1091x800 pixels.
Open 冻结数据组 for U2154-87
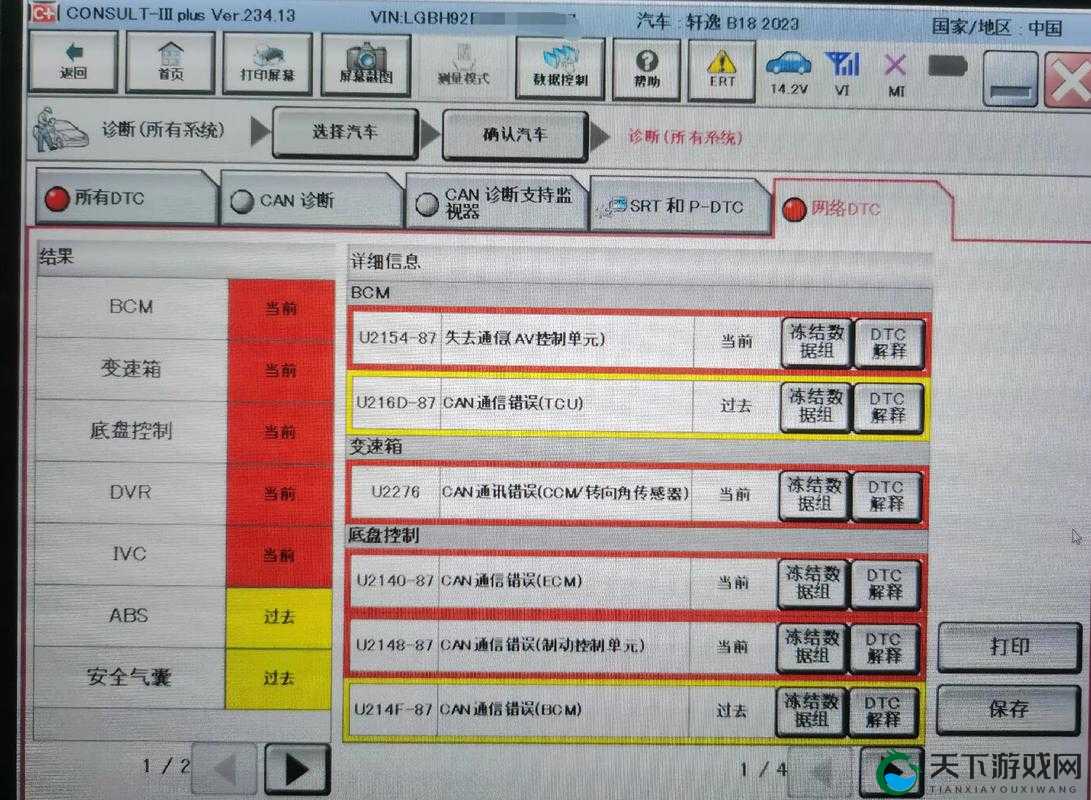pyautogui.click(x=816, y=342)
